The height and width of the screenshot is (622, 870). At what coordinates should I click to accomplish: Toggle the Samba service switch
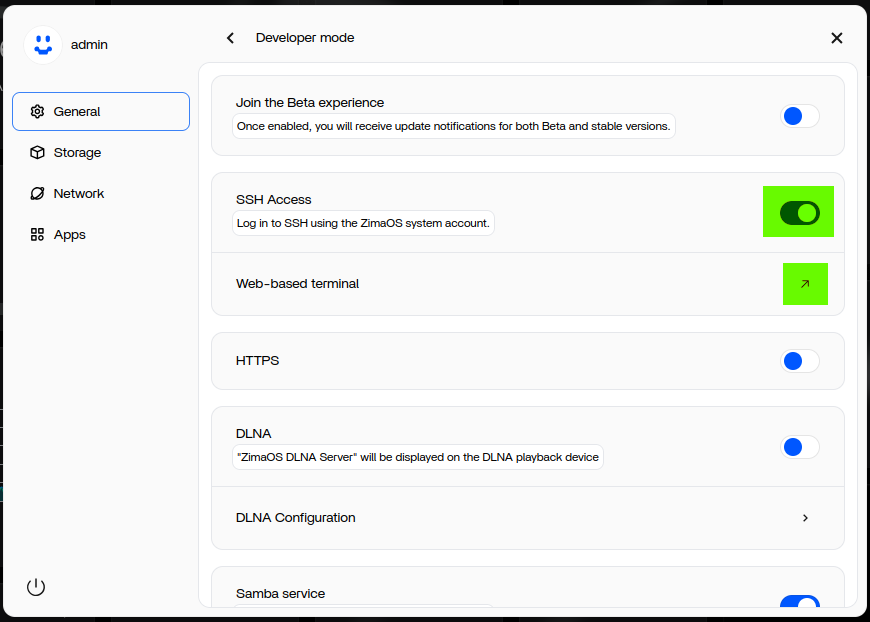click(x=799, y=605)
